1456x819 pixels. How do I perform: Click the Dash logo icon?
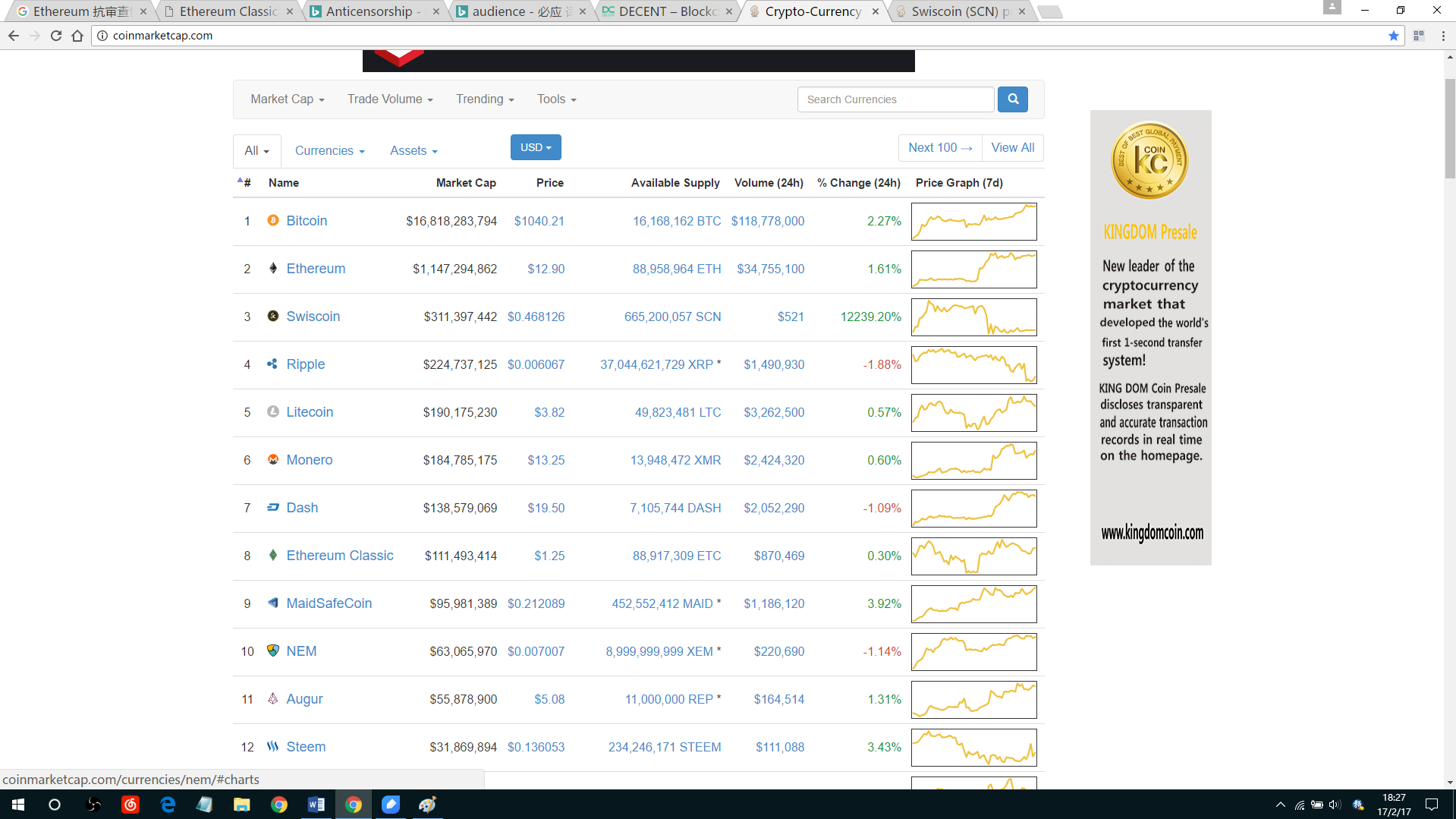coord(273,507)
